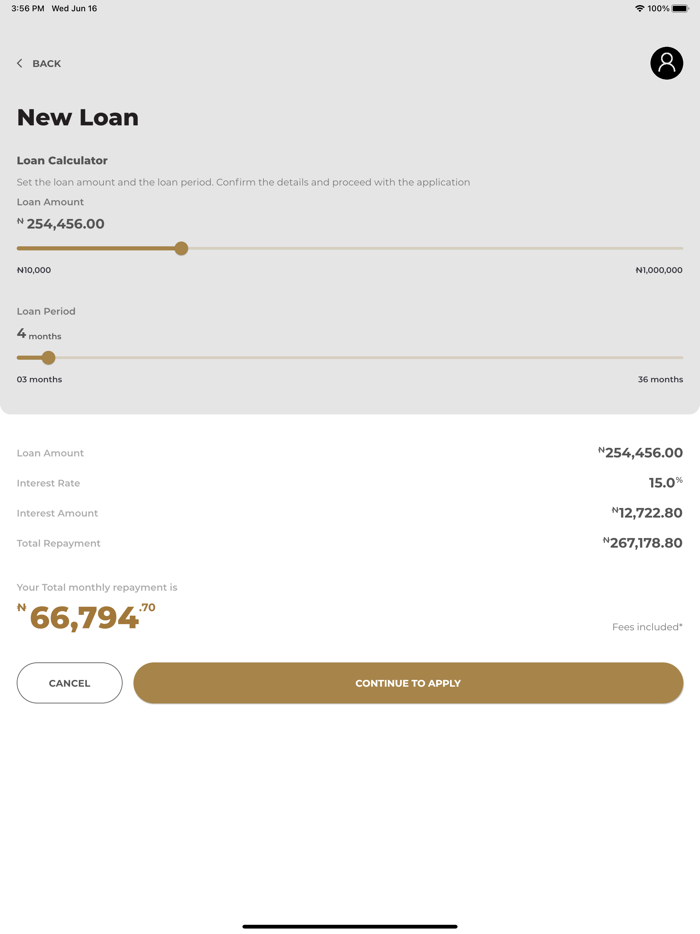This screenshot has height=934, width=700.
Task: Click the Total Repayment amount ₦267,178.80
Action: click(643, 543)
